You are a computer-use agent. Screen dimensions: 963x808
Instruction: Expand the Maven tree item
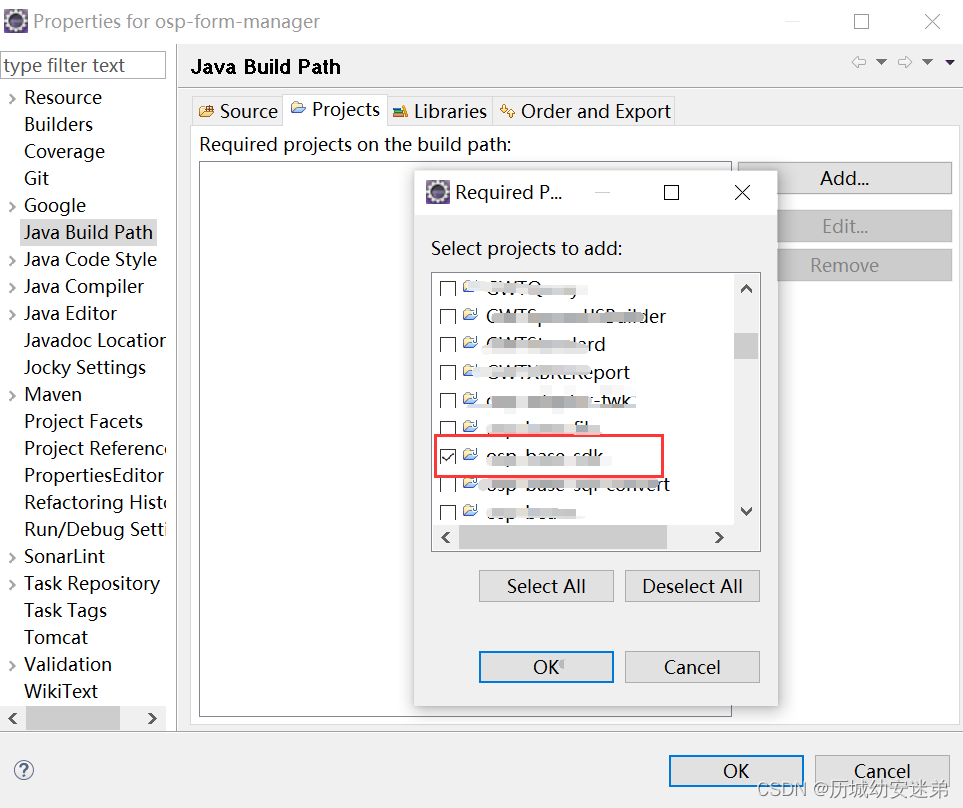click(12, 394)
